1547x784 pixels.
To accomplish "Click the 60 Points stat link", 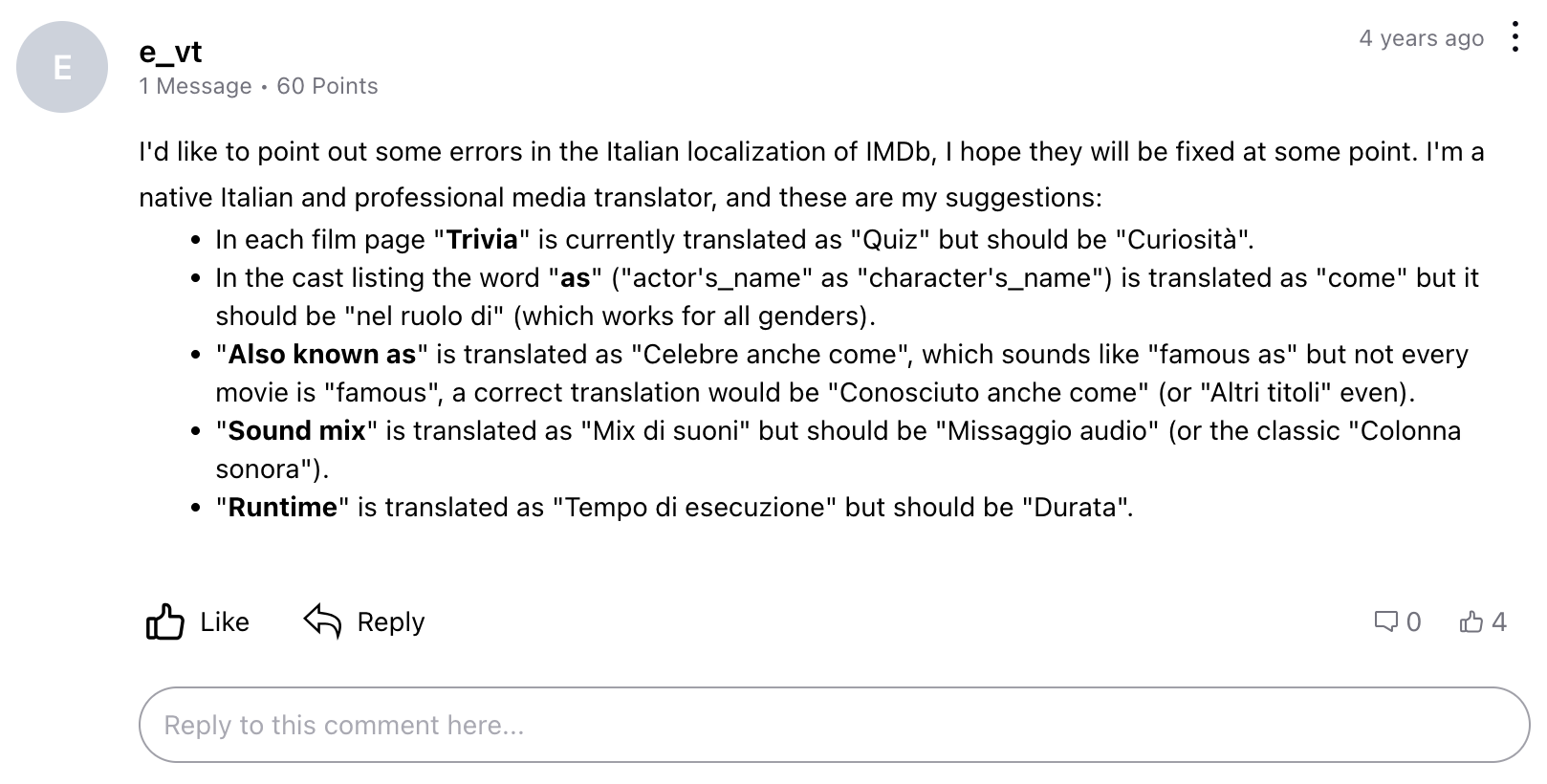I will 326,86.
